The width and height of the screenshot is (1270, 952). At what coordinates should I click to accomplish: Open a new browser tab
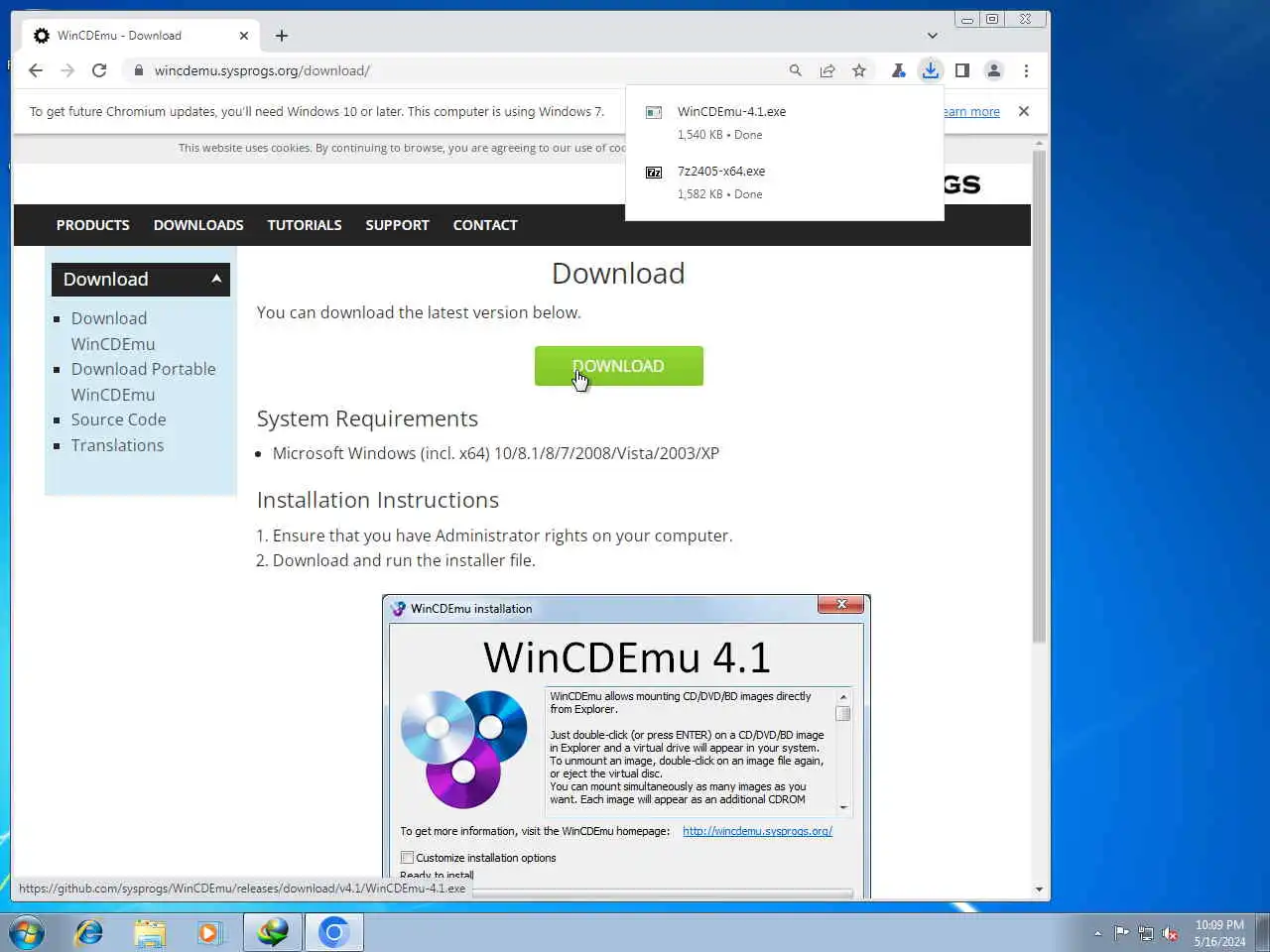point(282,36)
